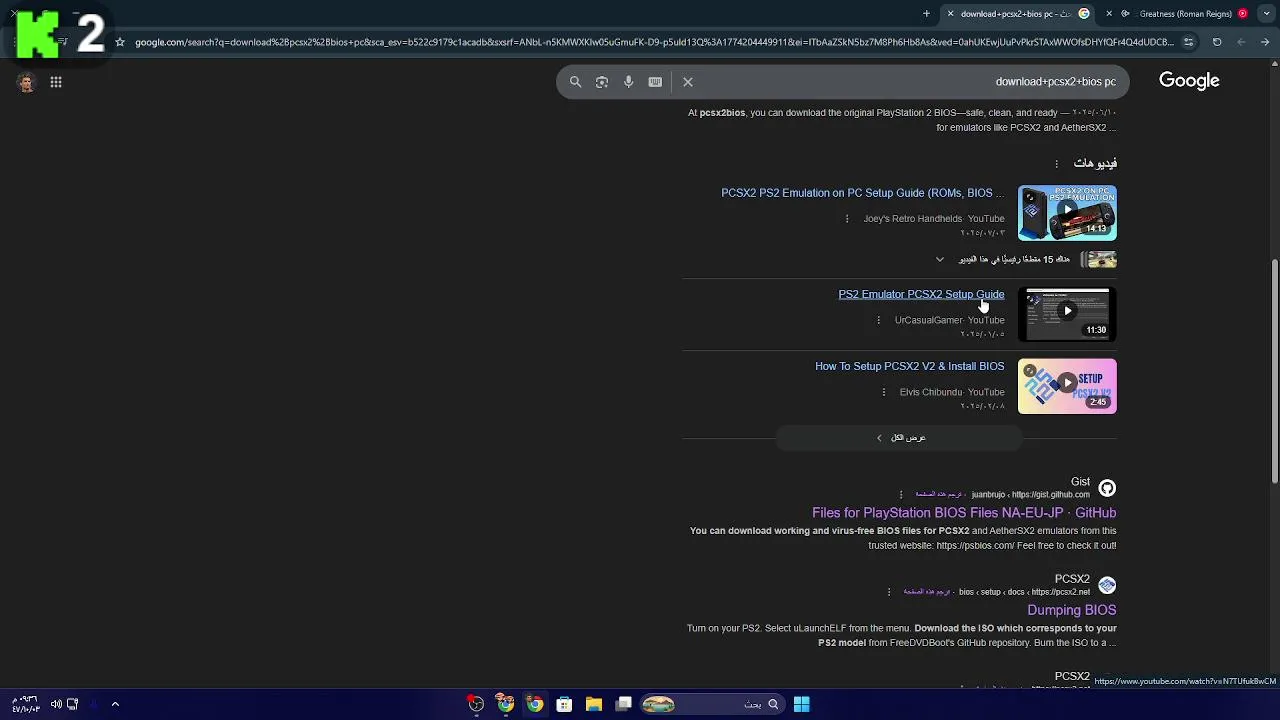Viewport: 1280px width, 720px height.
Task: Open the tab search dropdown arrow
Action: point(1266,14)
